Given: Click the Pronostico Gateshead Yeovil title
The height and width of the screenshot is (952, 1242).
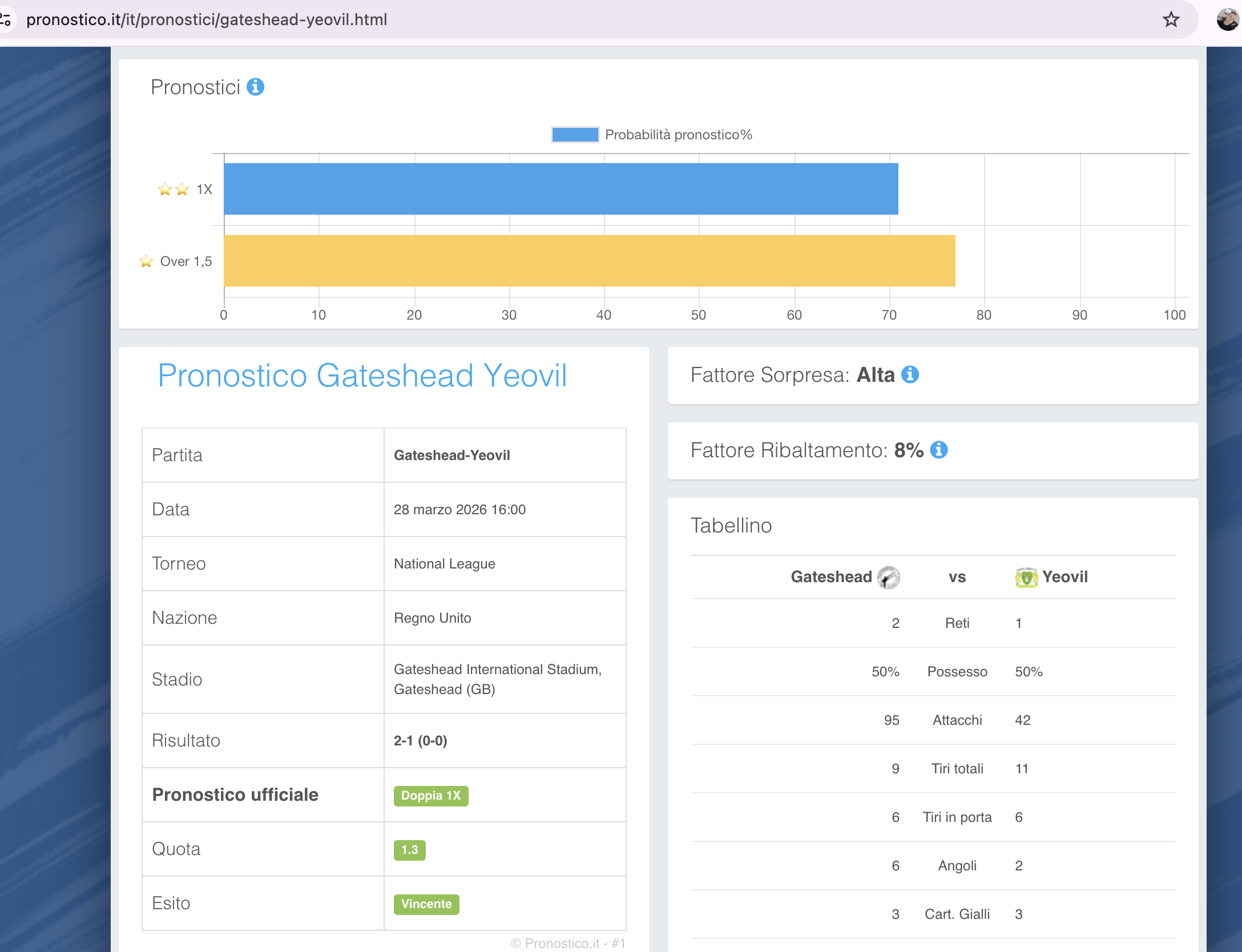Looking at the screenshot, I should click(362, 376).
